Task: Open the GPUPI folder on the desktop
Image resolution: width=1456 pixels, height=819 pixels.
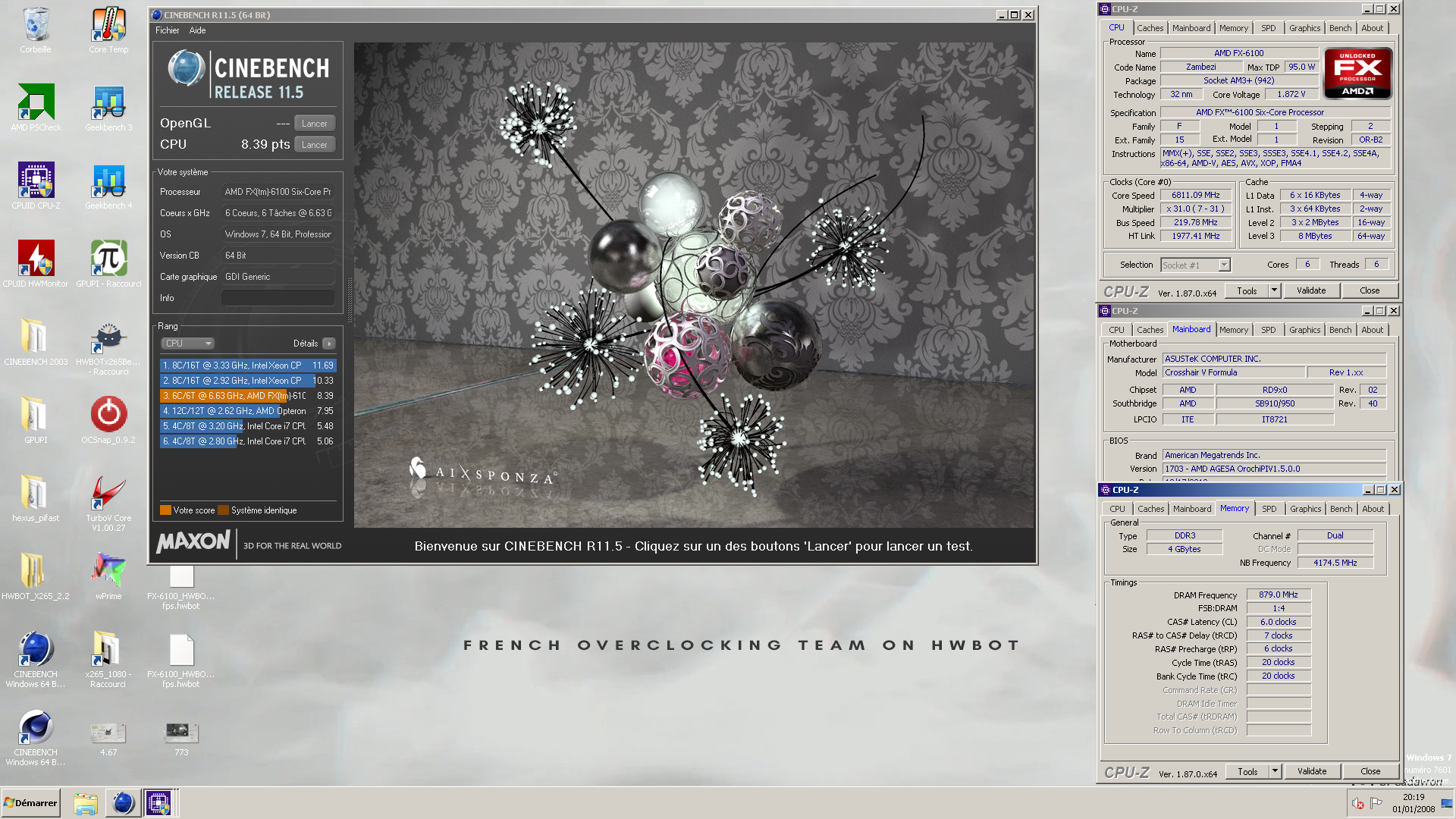Action: click(36, 421)
